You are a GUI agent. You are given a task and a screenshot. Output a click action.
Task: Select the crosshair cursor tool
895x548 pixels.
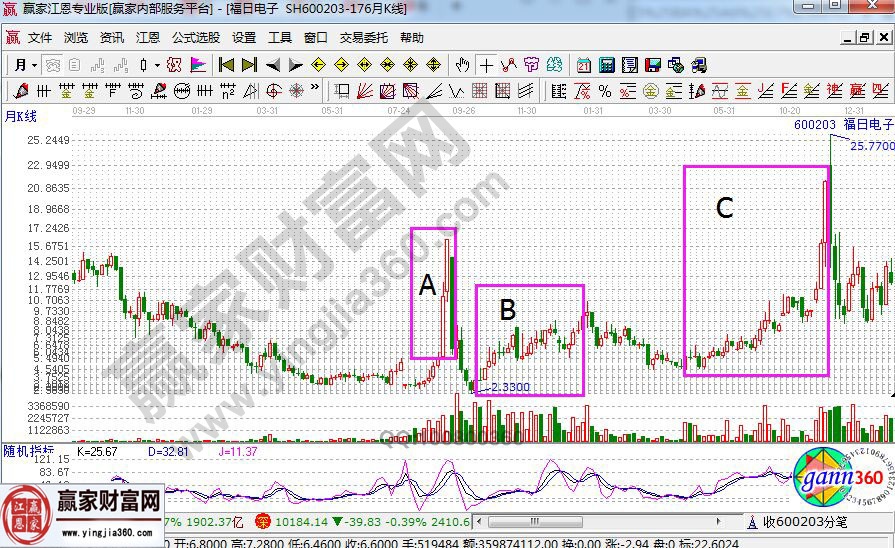486,65
